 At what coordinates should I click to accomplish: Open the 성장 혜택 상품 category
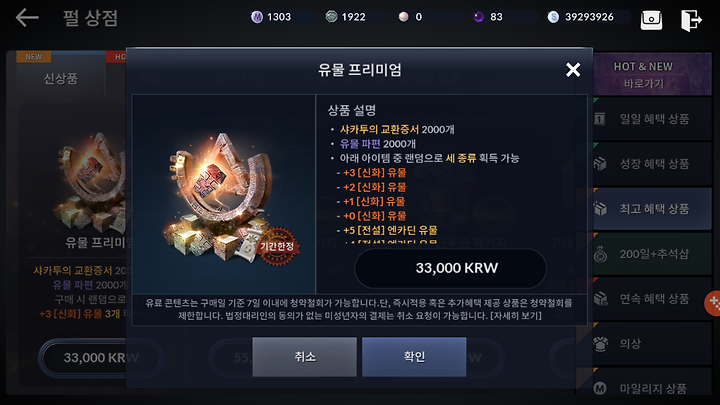coord(652,164)
